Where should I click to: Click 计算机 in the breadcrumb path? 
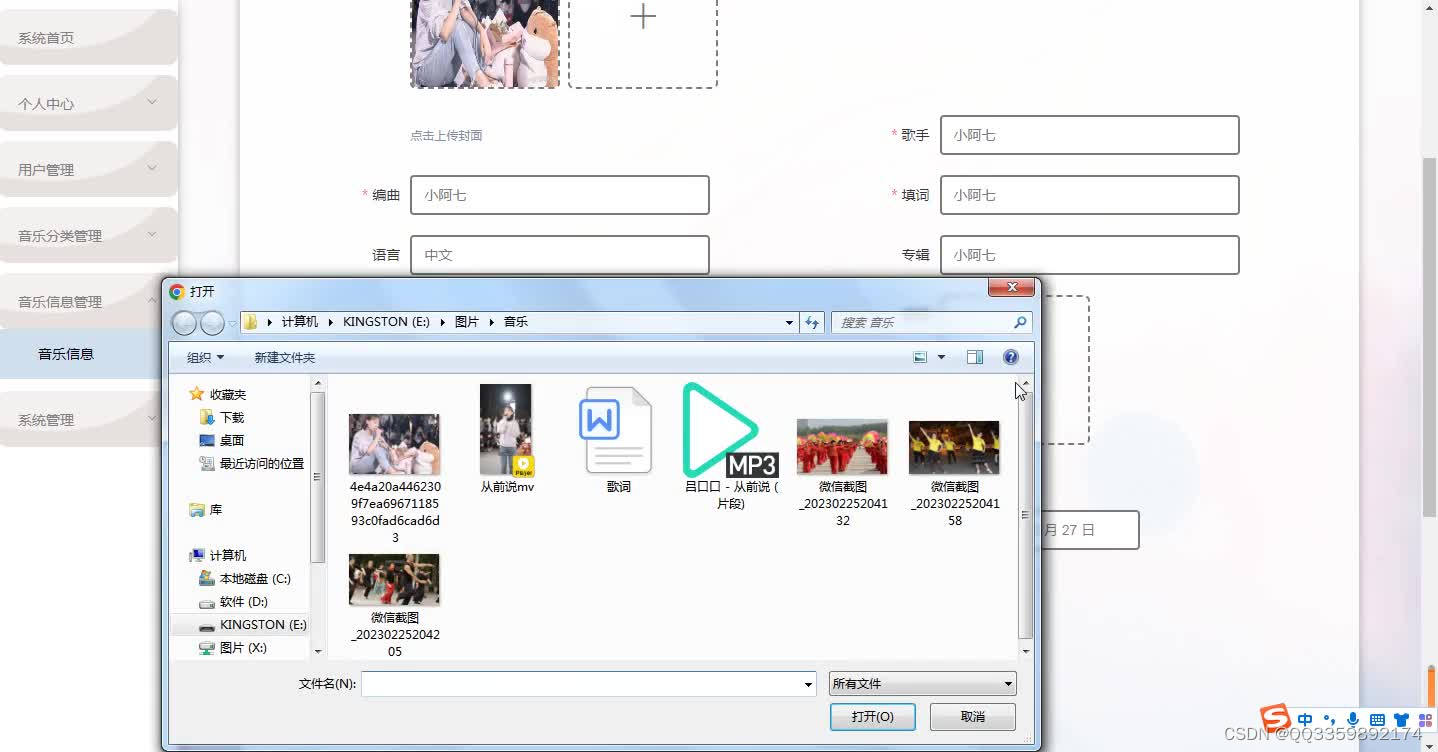pyautogui.click(x=299, y=322)
